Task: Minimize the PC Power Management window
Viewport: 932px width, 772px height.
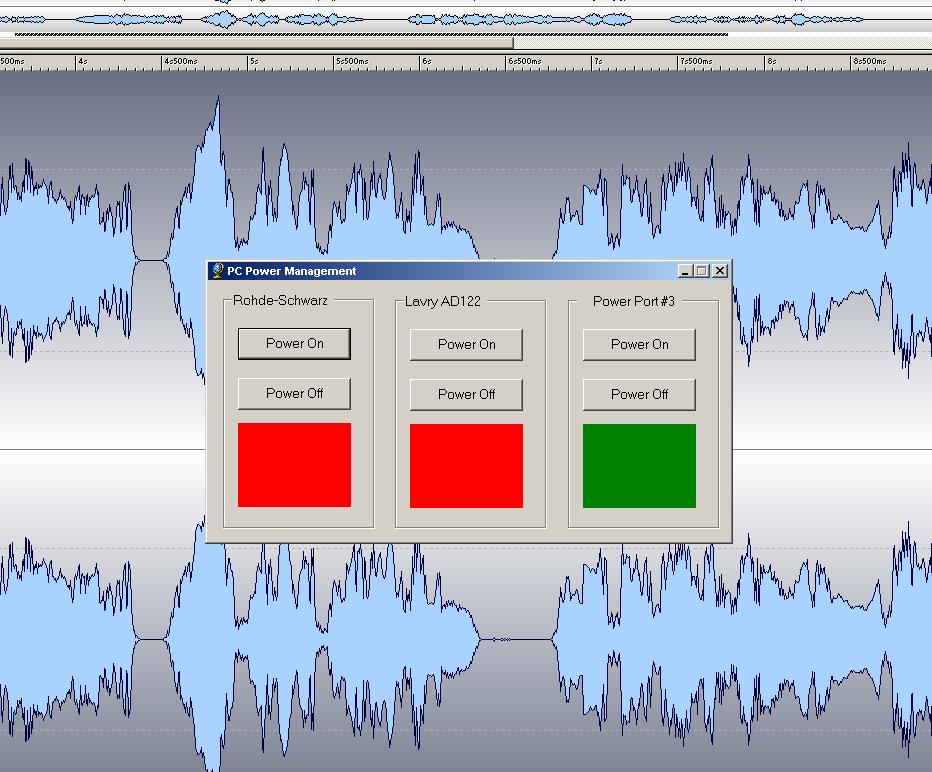Action: click(x=685, y=271)
